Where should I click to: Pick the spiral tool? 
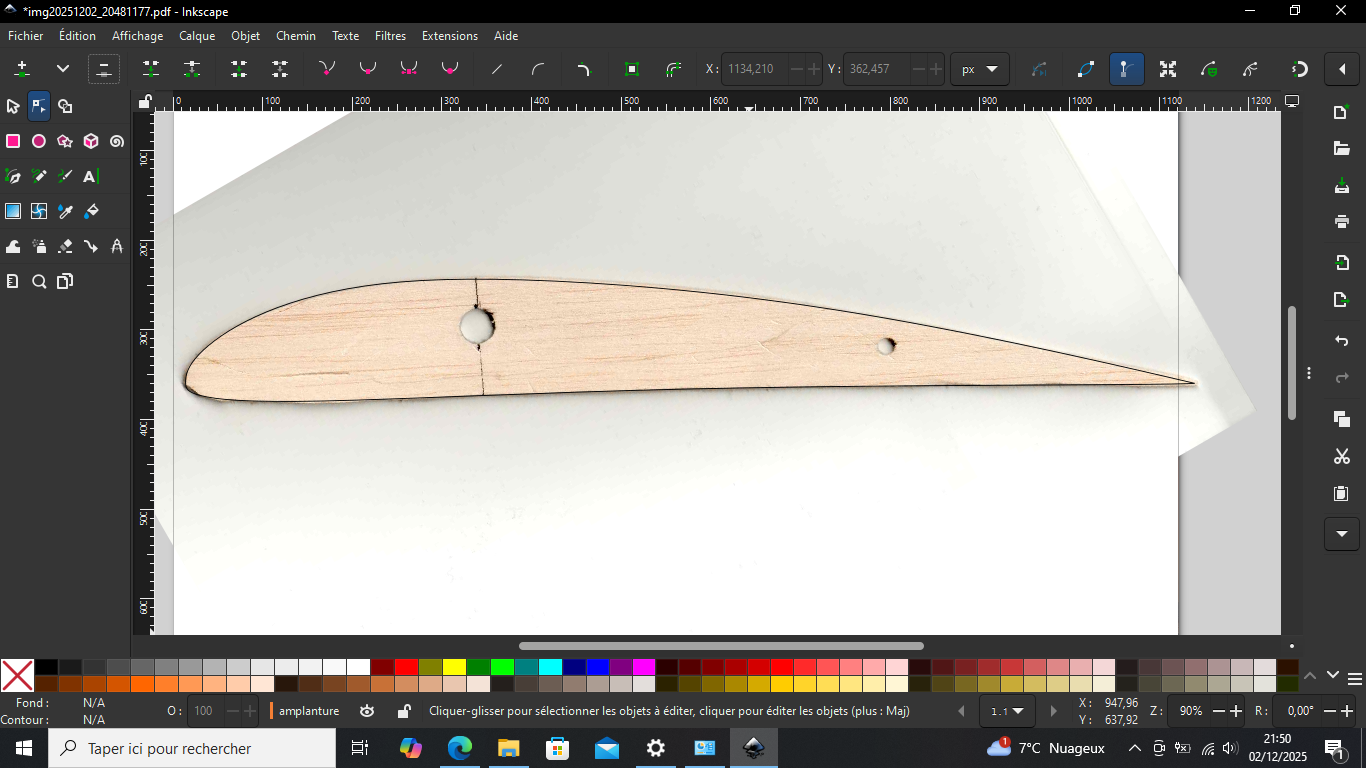(116, 141)
